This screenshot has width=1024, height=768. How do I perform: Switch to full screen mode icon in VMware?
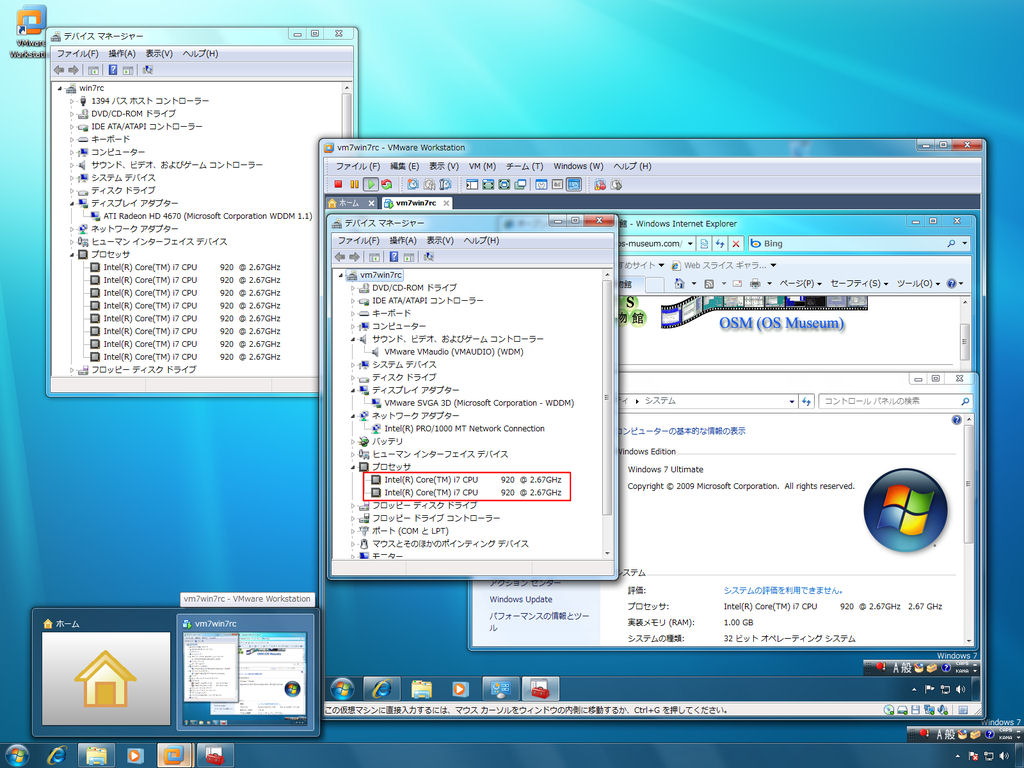(504, 185)
